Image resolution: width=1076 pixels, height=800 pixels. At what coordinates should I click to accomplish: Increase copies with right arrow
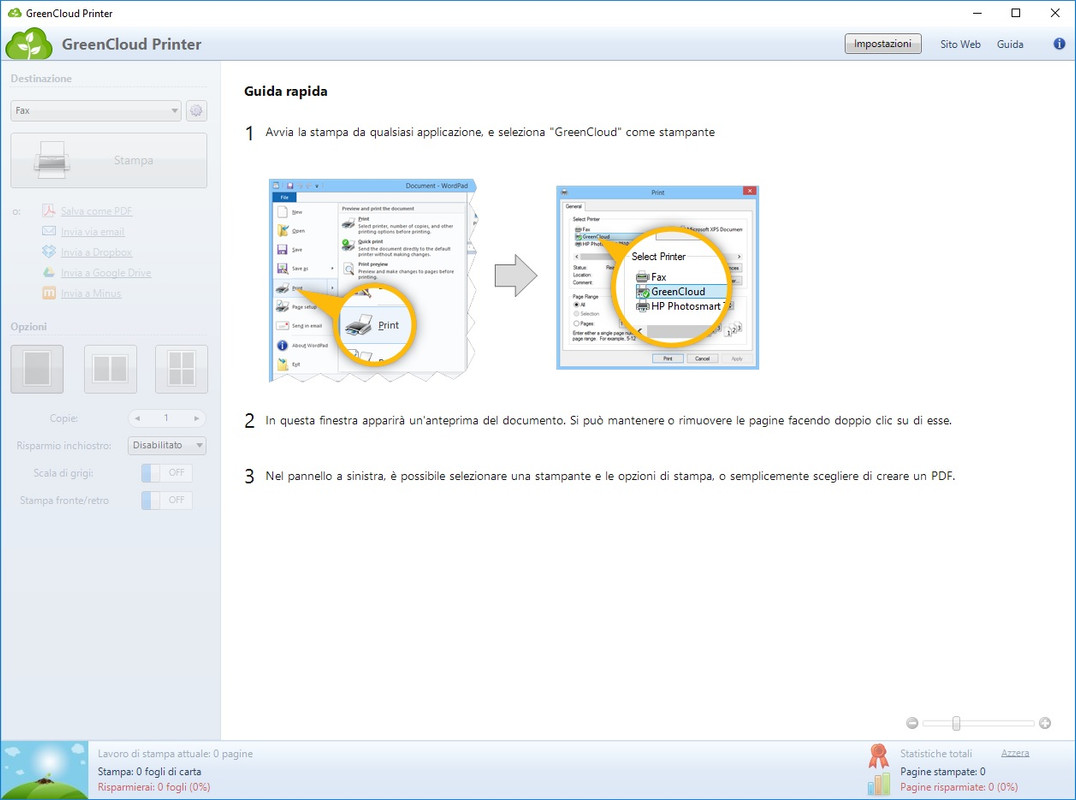pyautogui.click(x=197, y=418)
